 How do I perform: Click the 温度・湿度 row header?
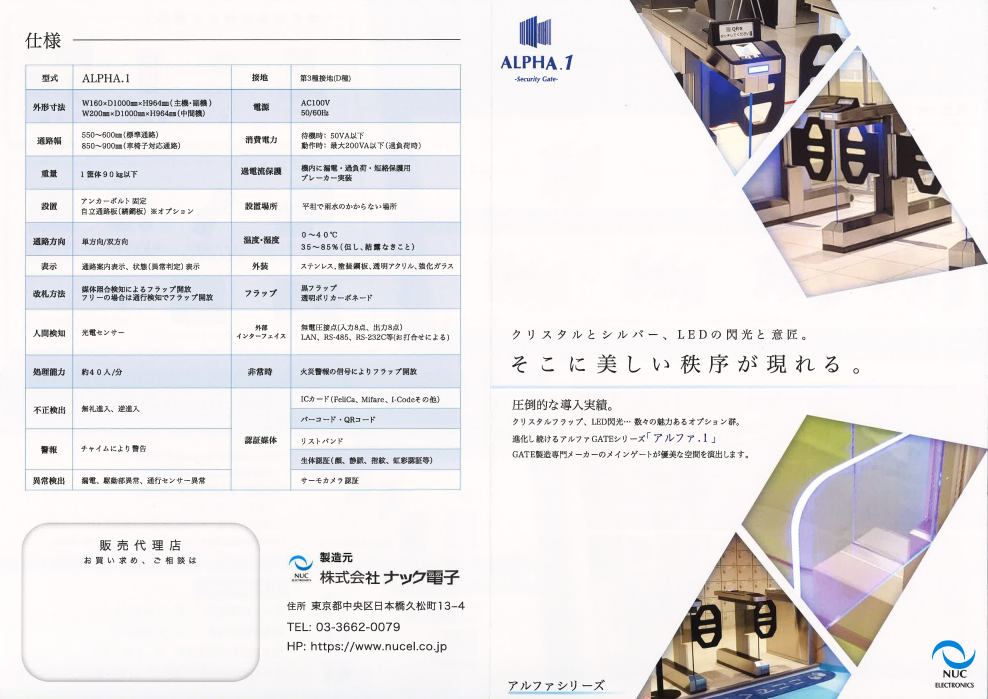[260, 240]
